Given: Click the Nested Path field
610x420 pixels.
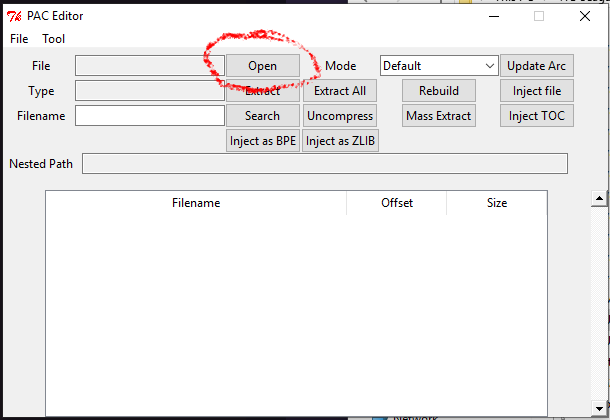Looking at the screenshot, I should pos(325,164).
